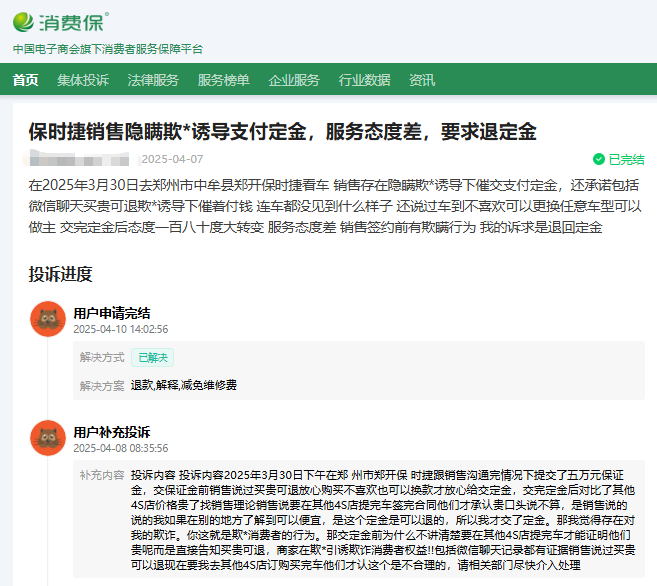
Task: Open the 首页 navigation tab
Action: [26, 80]
